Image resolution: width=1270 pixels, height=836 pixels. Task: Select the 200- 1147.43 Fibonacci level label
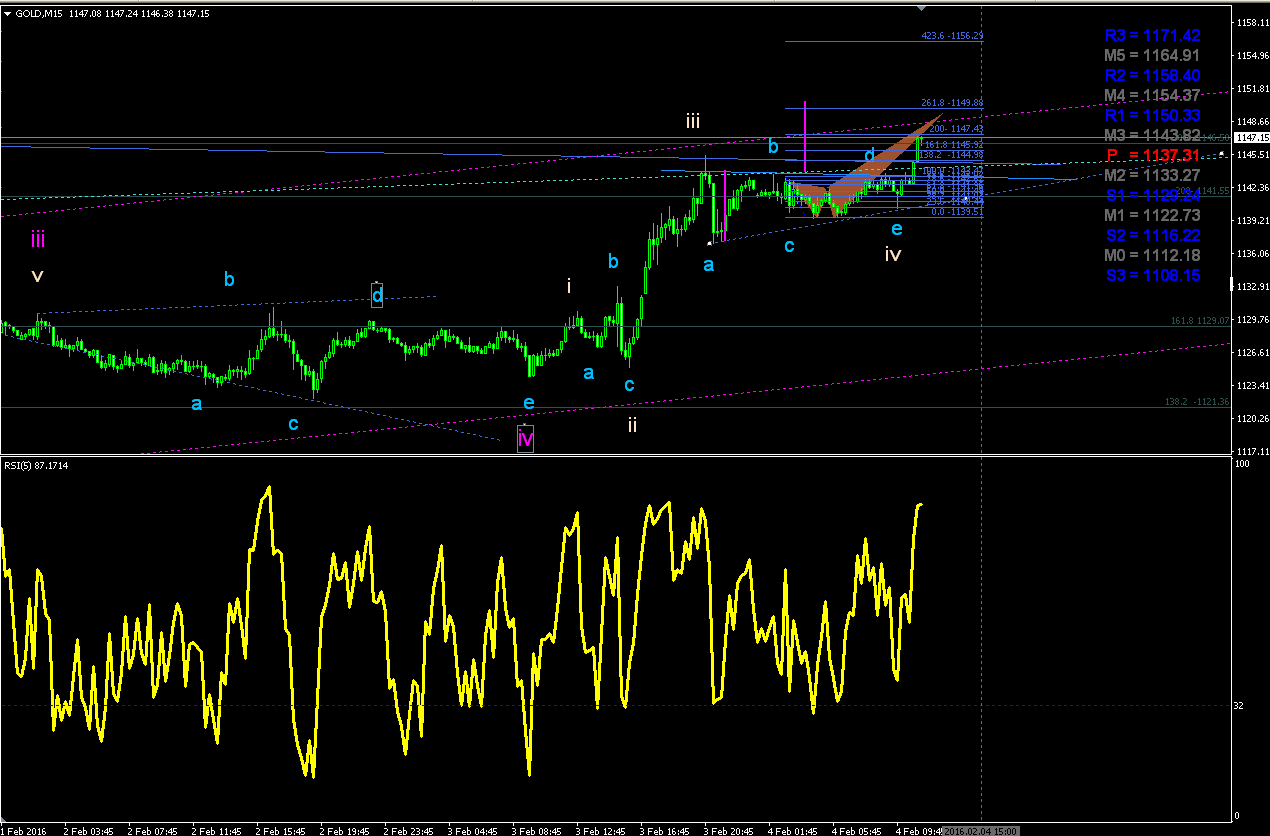coord(956,129)
